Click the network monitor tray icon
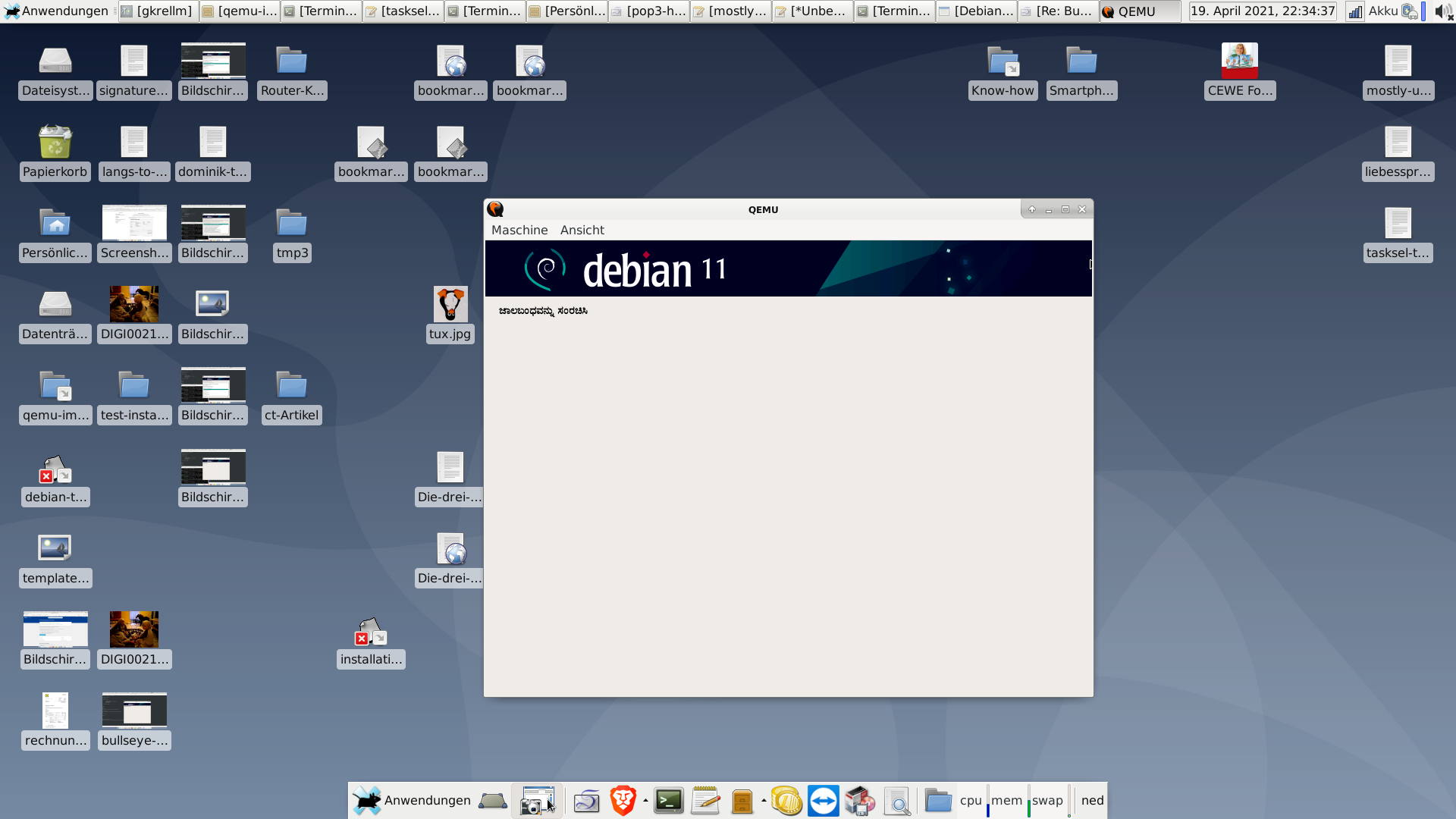This screenshot has width=1456, height=819. [1354, 11]
